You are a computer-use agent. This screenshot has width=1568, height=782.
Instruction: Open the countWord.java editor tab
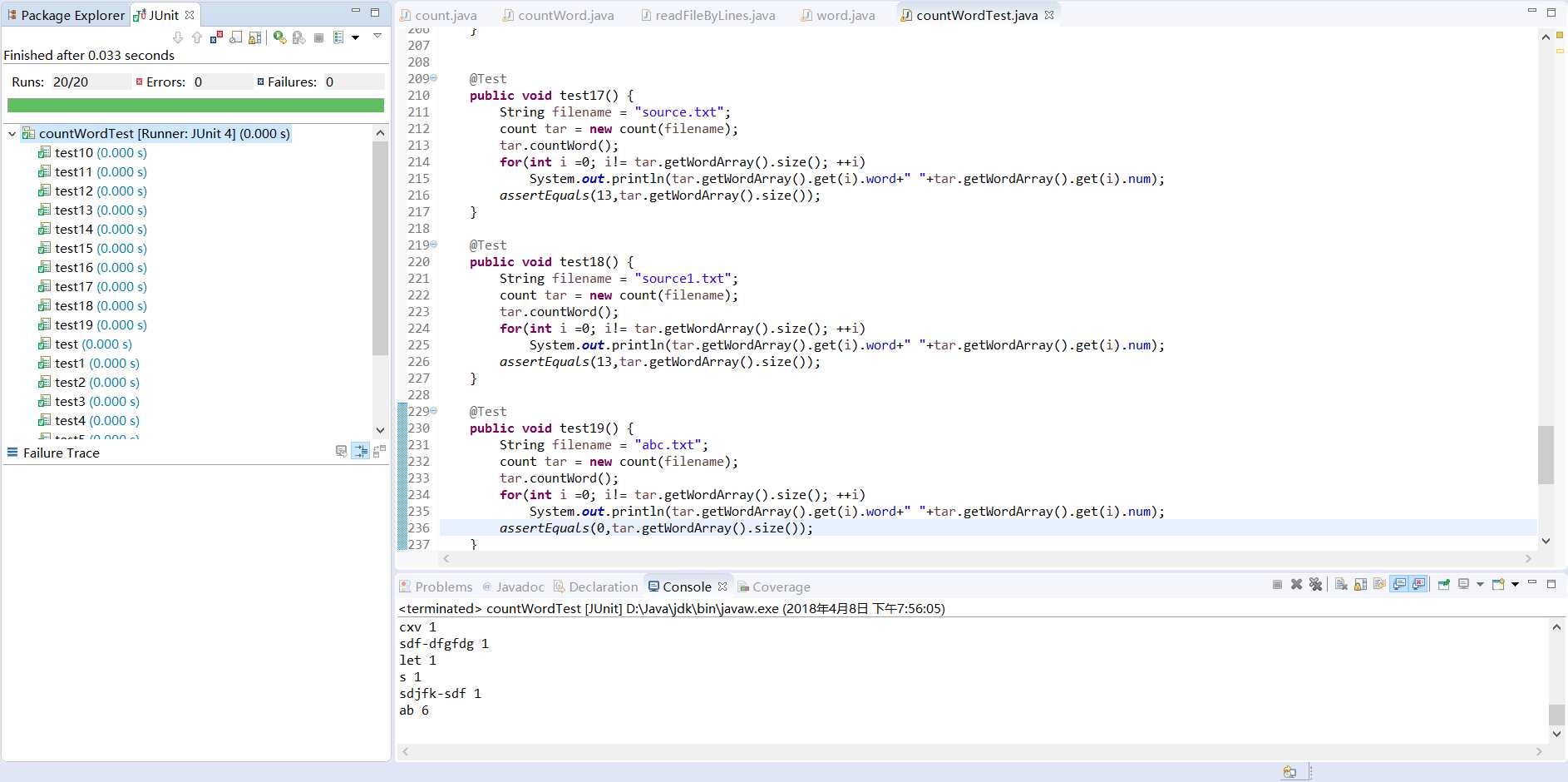point(558,15)
